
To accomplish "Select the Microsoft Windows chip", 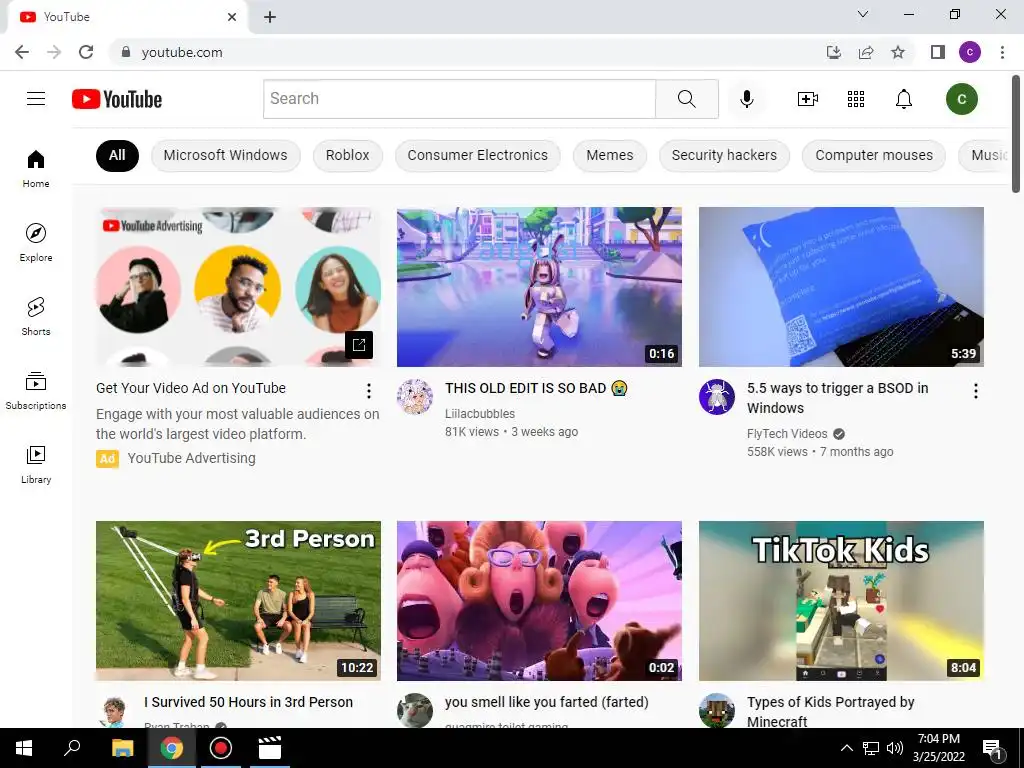I will tap(225, 155).
